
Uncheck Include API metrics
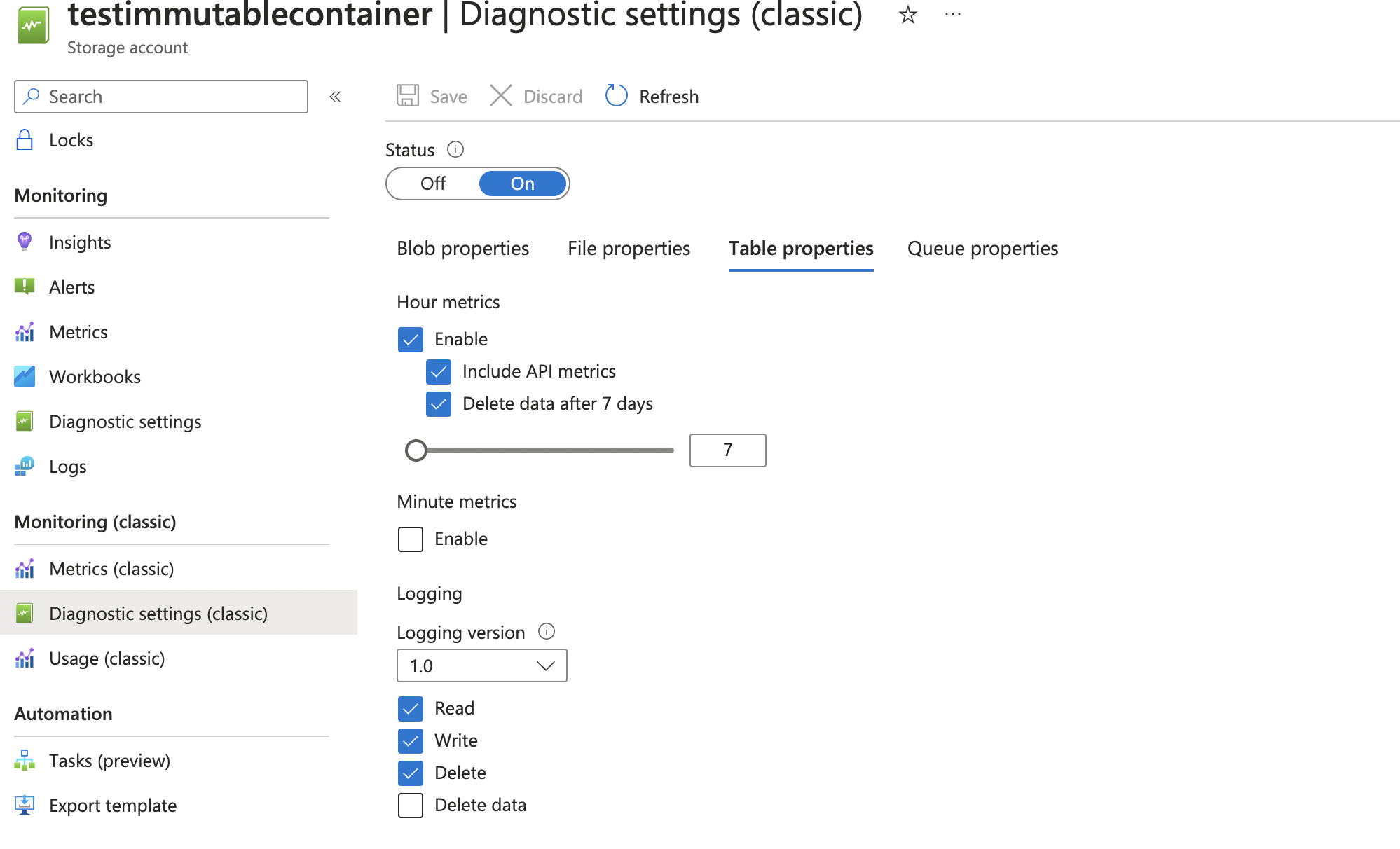click(x=439, y=371)
